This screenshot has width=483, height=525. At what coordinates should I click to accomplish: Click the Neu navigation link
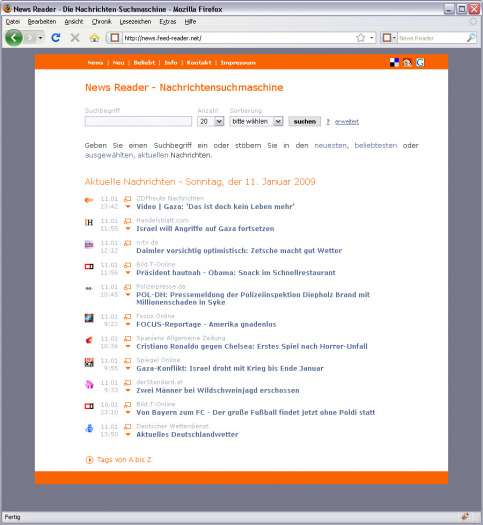[x=118, y=63]
